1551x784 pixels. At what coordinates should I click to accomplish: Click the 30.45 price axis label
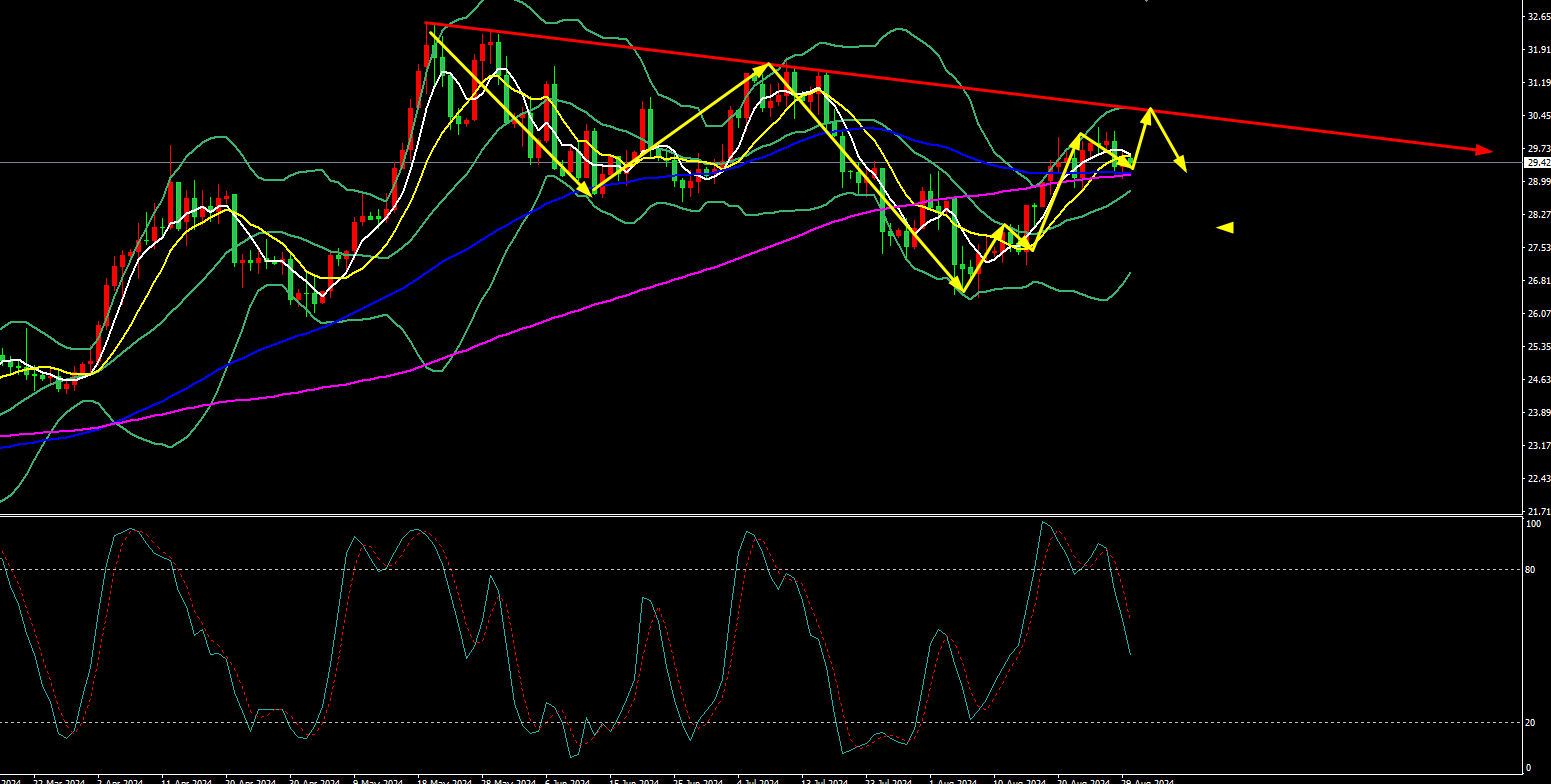pos(1538,116)
